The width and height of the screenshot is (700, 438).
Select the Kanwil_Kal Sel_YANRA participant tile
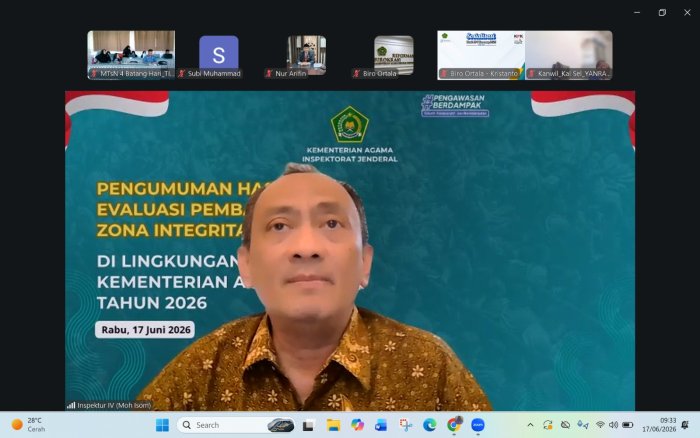pyautogui.click(x=569, y=55)
